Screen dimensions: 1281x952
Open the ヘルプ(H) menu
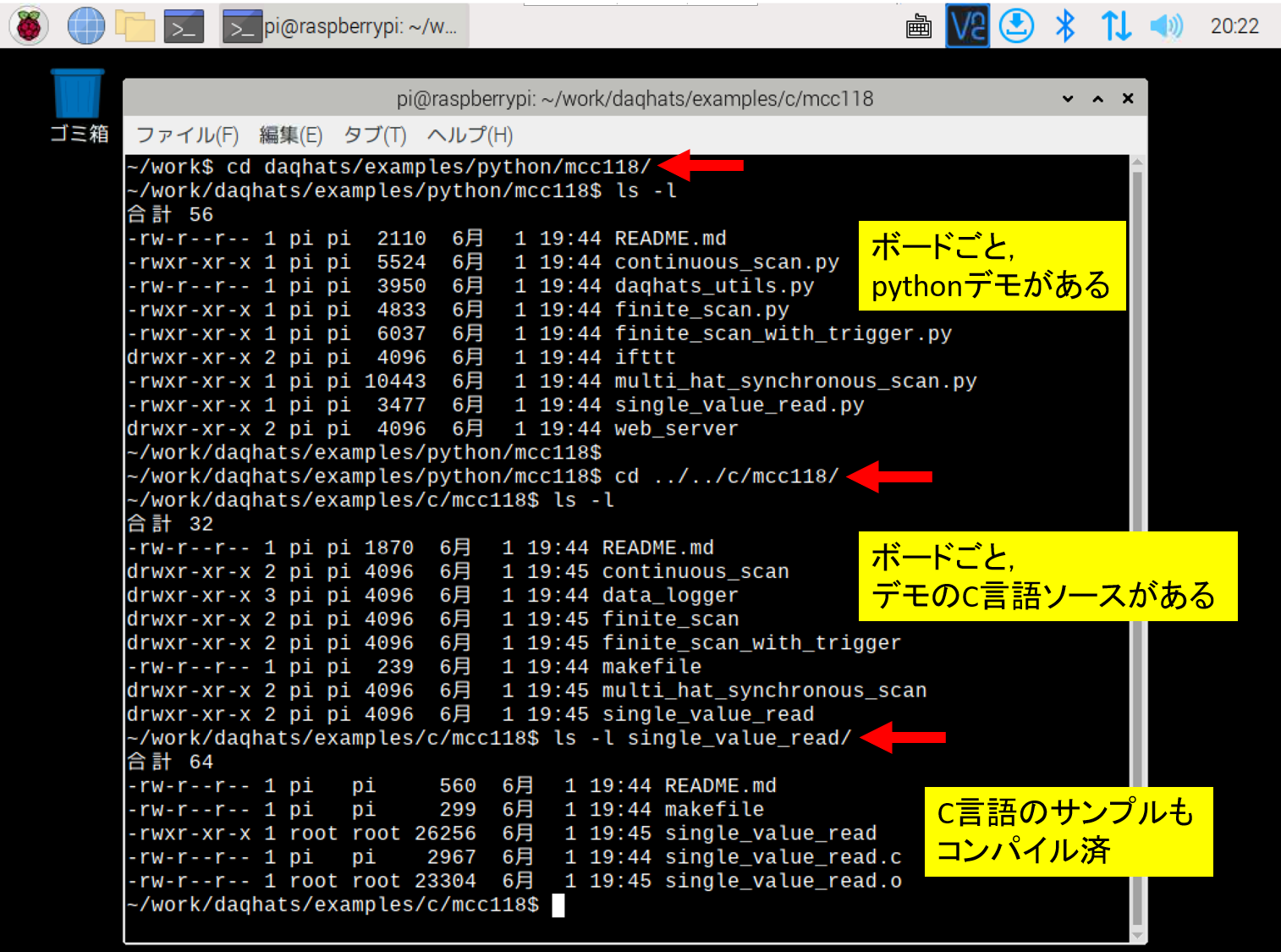pos(470,135)
